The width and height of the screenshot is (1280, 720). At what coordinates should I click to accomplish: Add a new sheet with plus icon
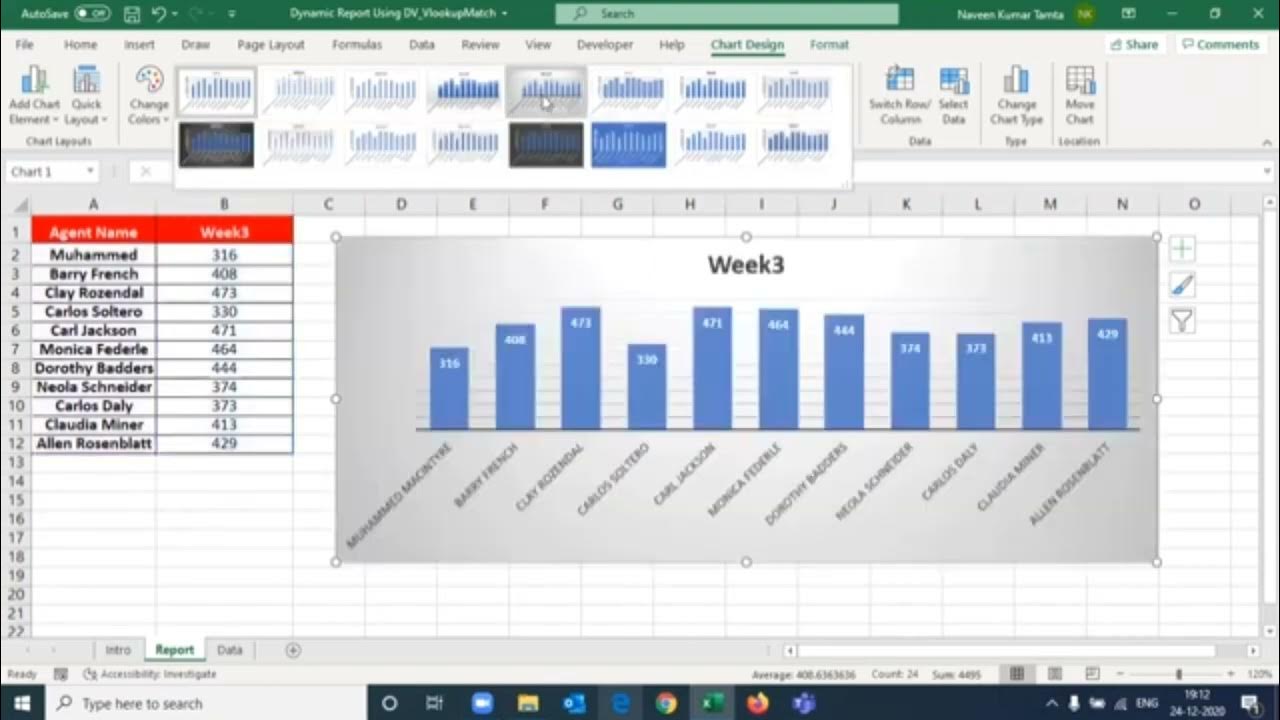click(x=293, y=650)
